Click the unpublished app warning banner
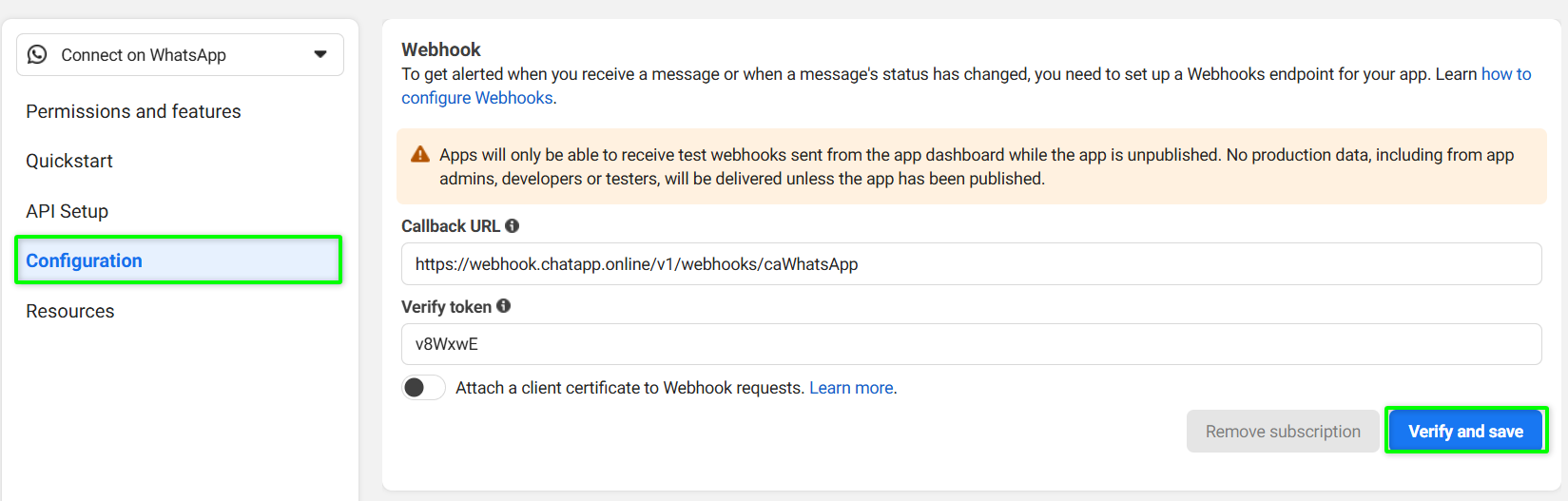This screenshot has height=501, width=1568. click(x=970, y=166)
